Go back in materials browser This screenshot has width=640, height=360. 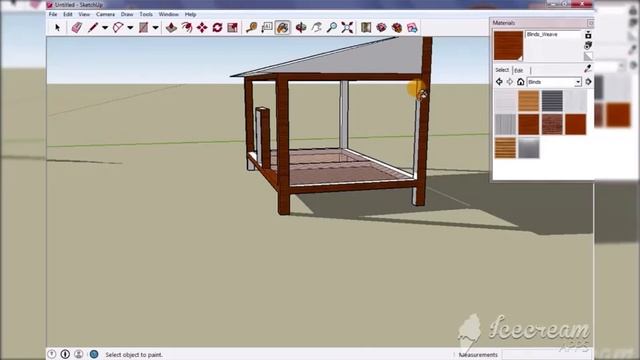coord(499,82)
